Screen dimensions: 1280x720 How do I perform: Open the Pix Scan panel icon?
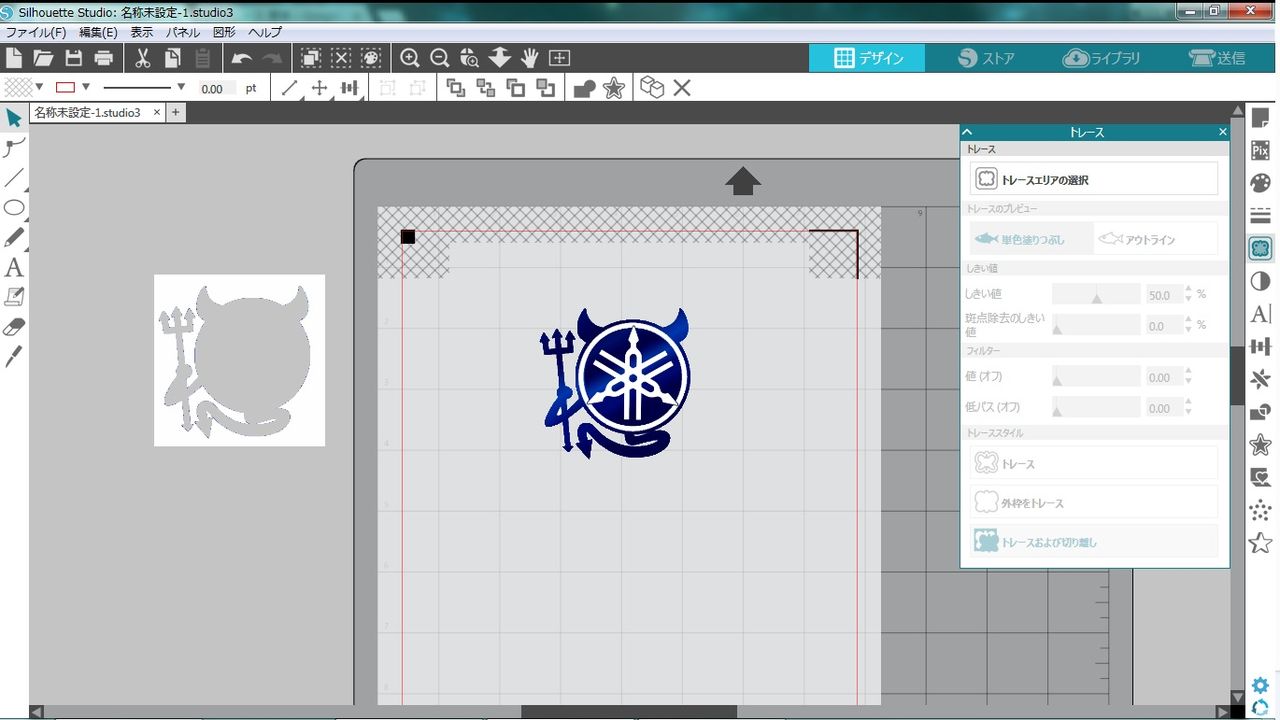[1260, 151]
